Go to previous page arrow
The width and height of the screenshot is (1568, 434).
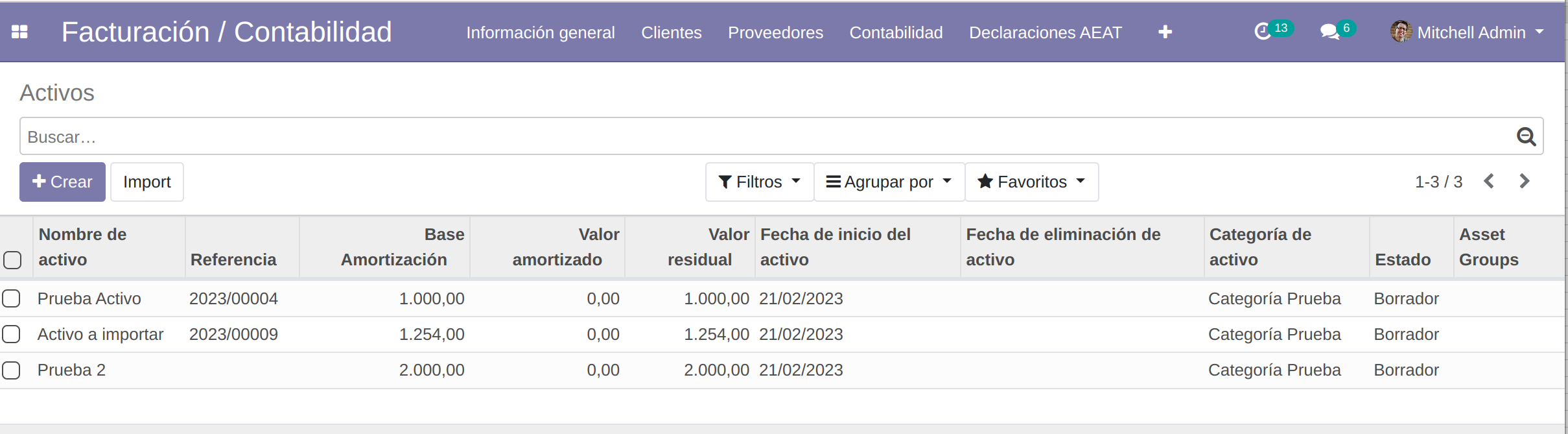(1489, 181)
